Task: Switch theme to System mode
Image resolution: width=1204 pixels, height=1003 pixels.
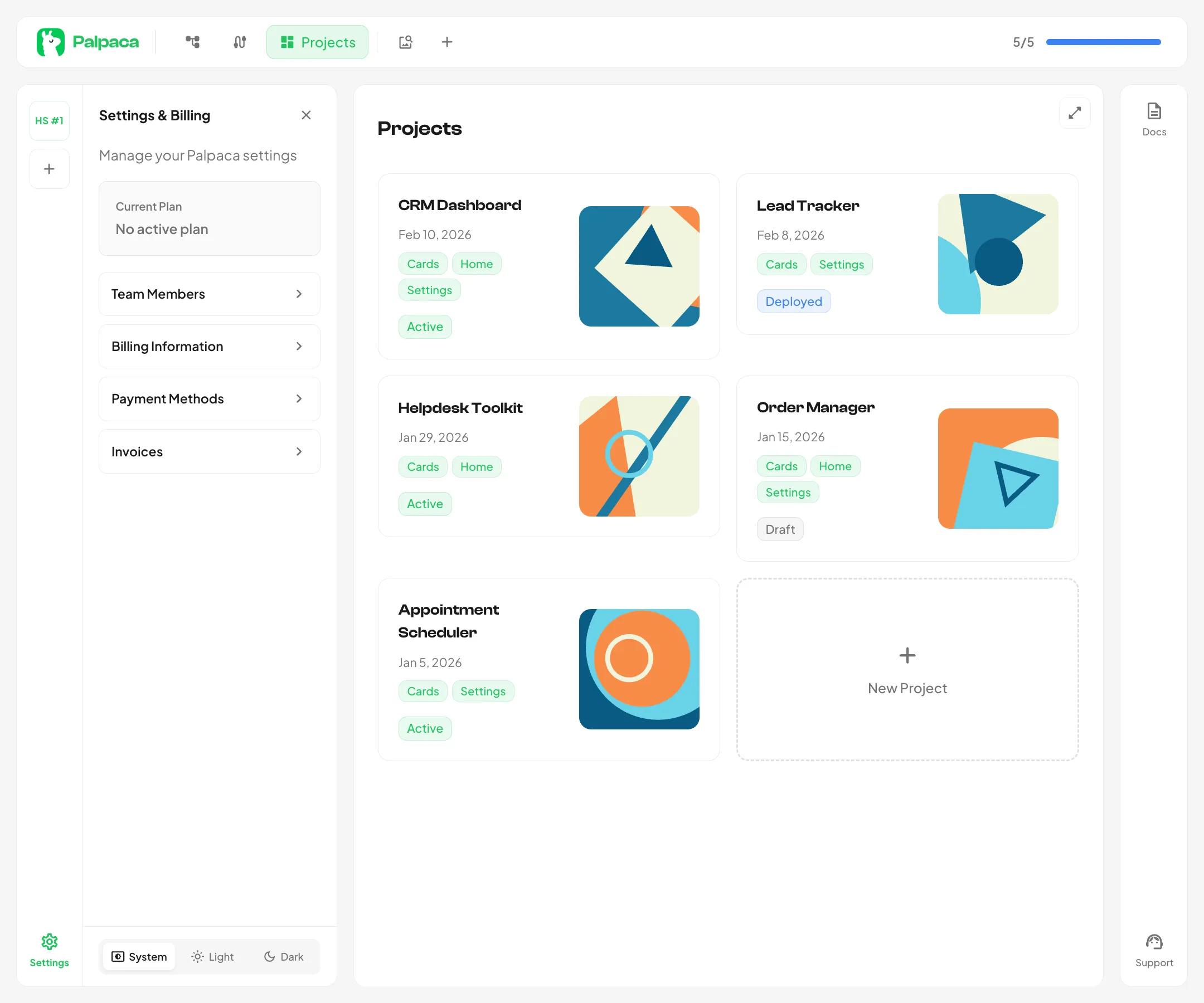Action: coord(139,956)
